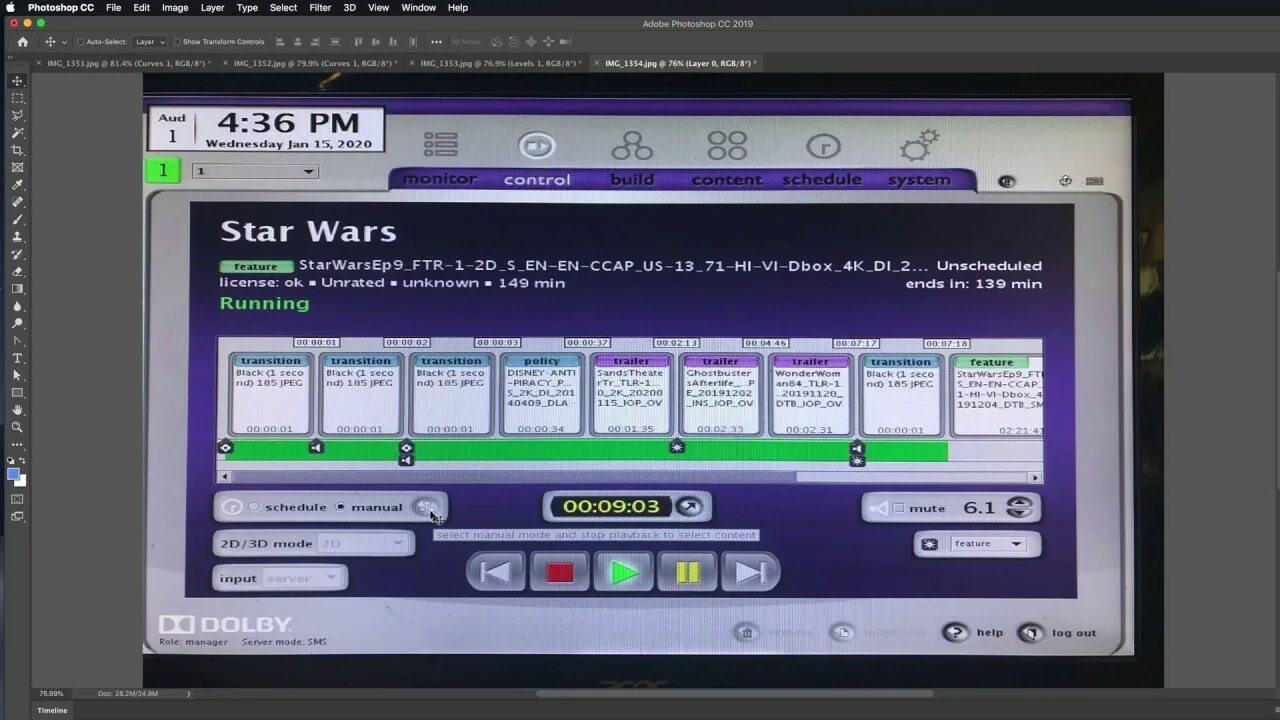Open more align options three-dots icon
Viewport: 1280px width, 720px height.
tap(436, 42)
